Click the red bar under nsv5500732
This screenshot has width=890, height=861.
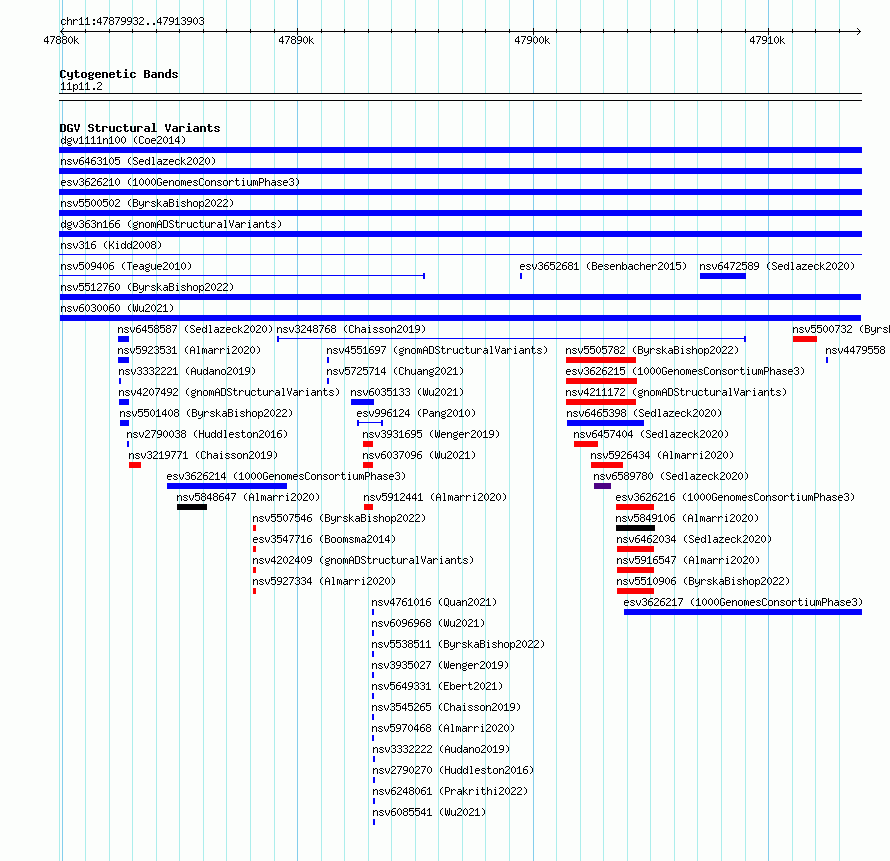coord(805,339)
